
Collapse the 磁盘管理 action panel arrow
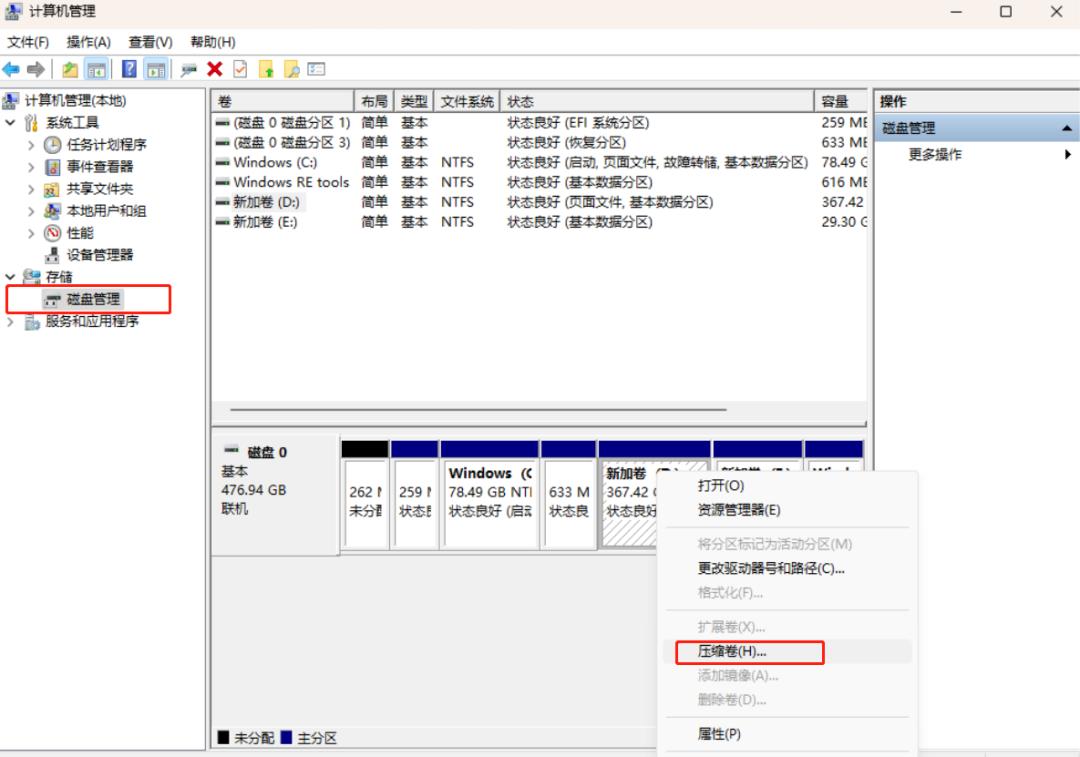tap(1066, 128)
